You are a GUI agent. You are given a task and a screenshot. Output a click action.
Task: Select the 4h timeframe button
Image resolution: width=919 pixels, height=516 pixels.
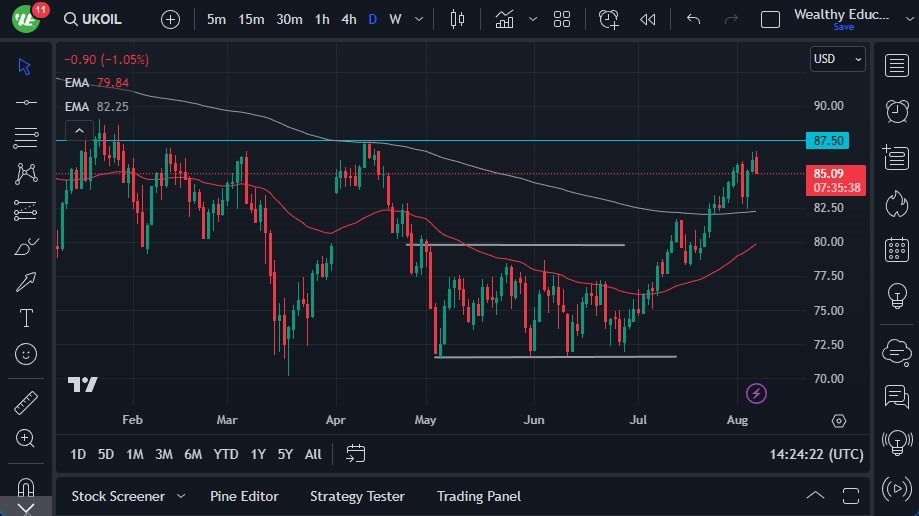tap(348, 19)
